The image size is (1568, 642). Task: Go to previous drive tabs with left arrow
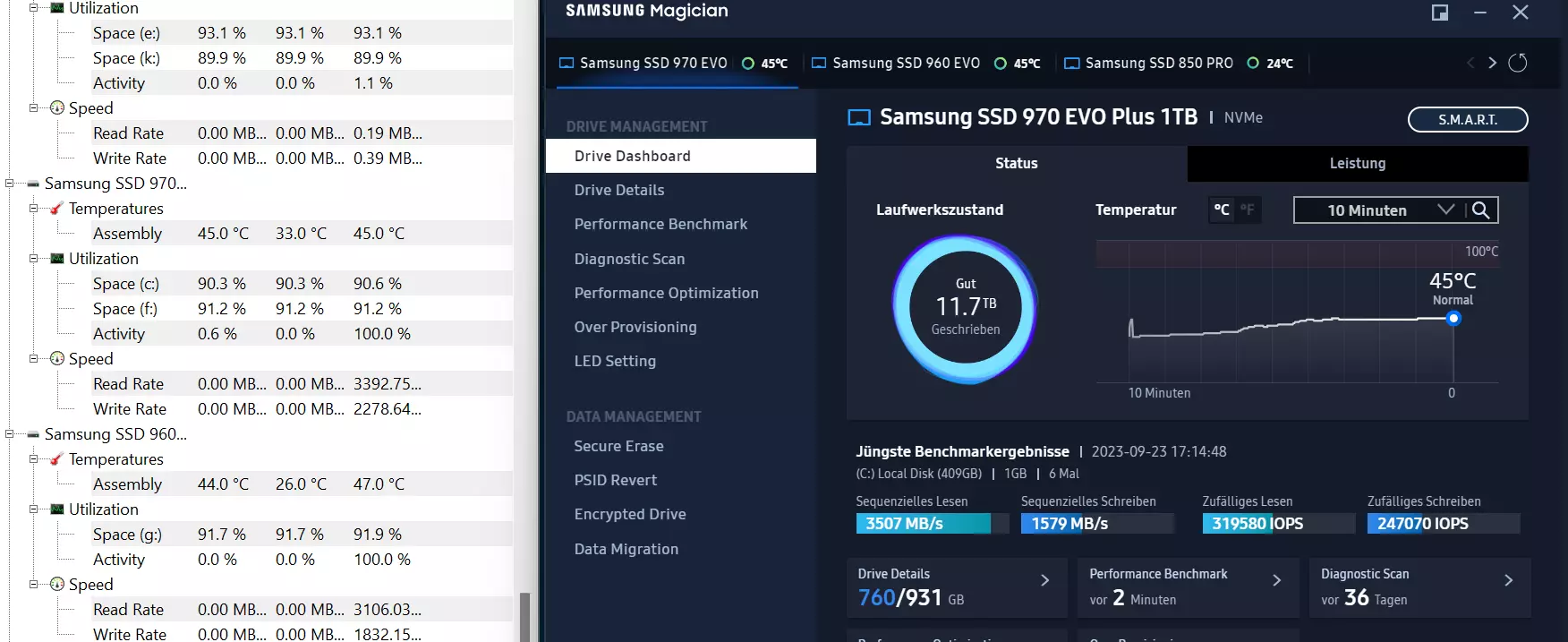[1470, 63]
